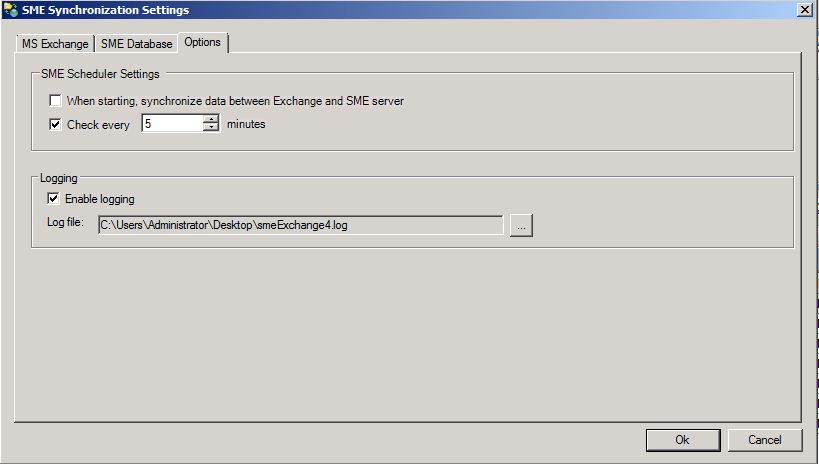Select the Options tab
Viewport: 819px width, 464px height.
click(x=203, y=42)
